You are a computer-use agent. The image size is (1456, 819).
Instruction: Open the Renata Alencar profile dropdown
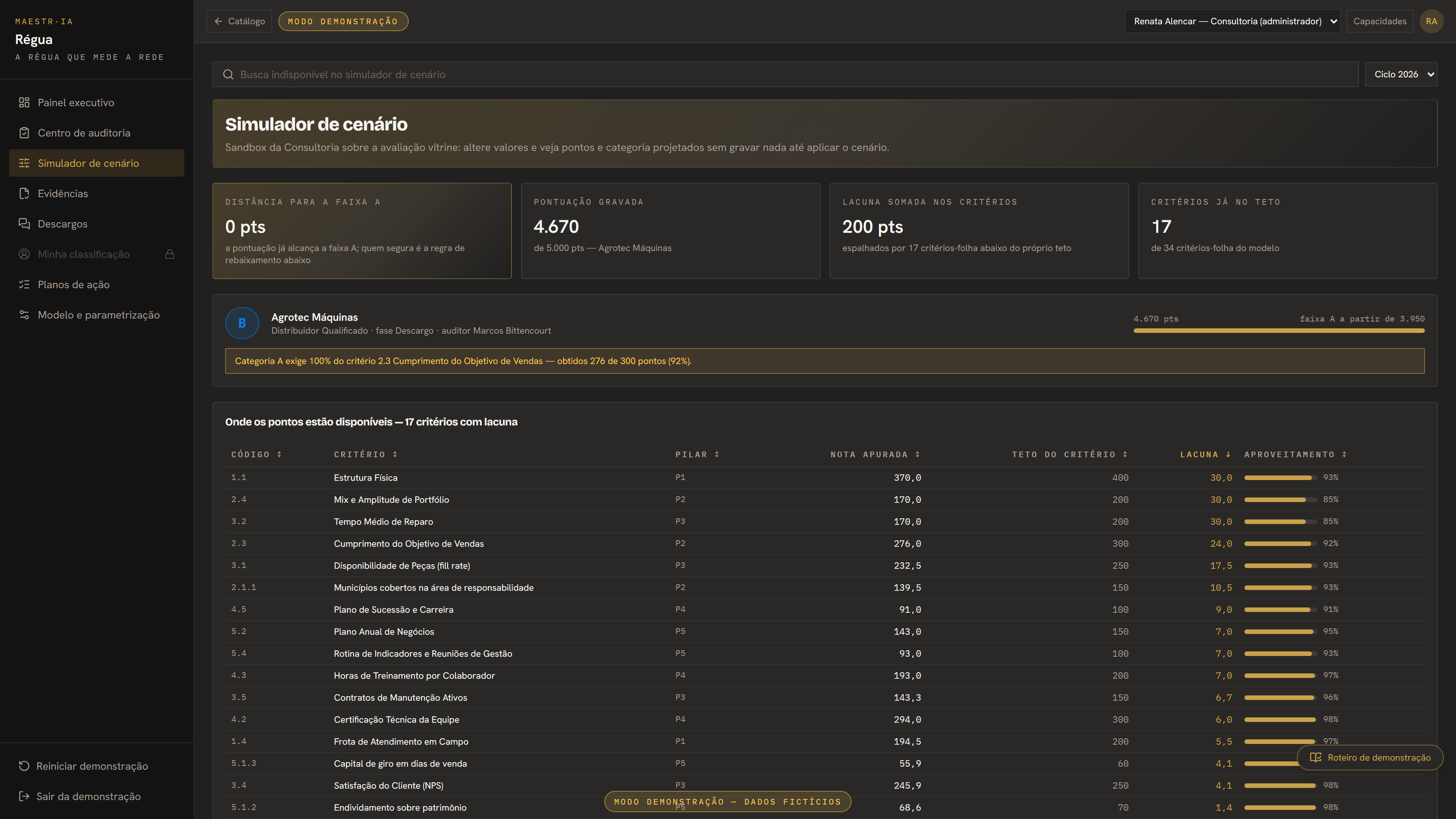tap(1232, 22)
